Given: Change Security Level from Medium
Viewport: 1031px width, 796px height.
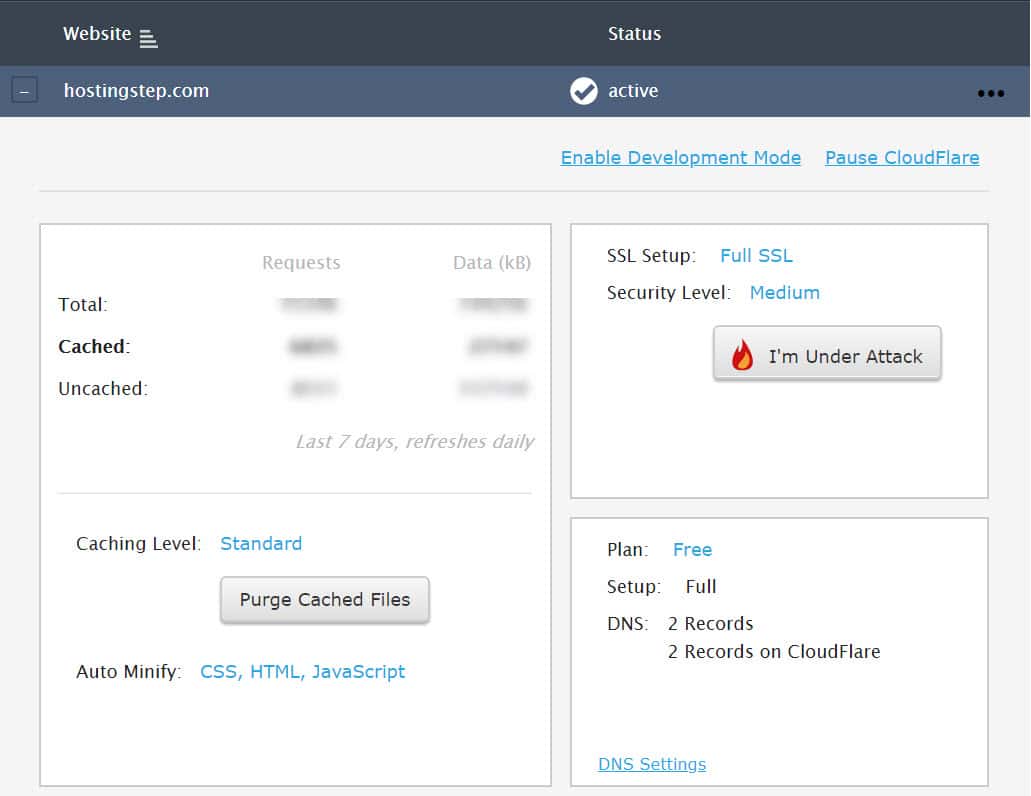Looking at the screenshot, I should pyautogui.click(x=784, y=293).
